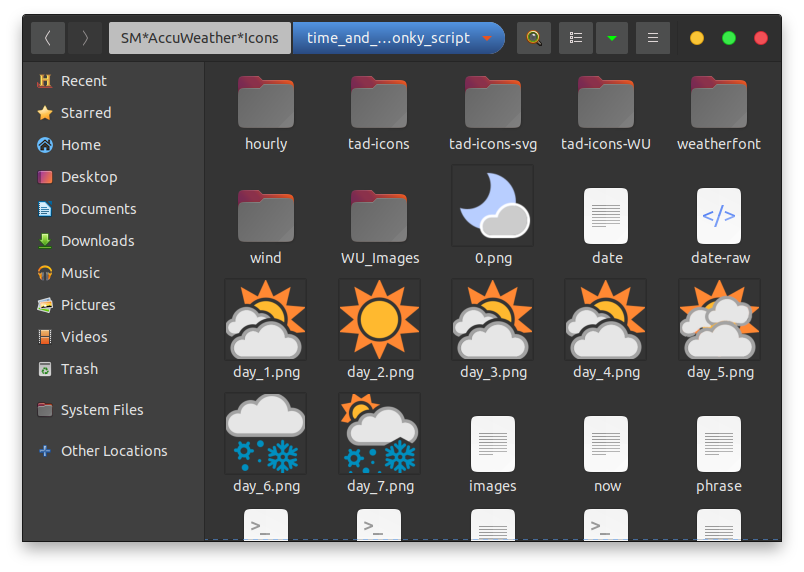Viewport: 804px width, 572px height.
Task: Open Videos in sidebar
Action: coord(113,337)
